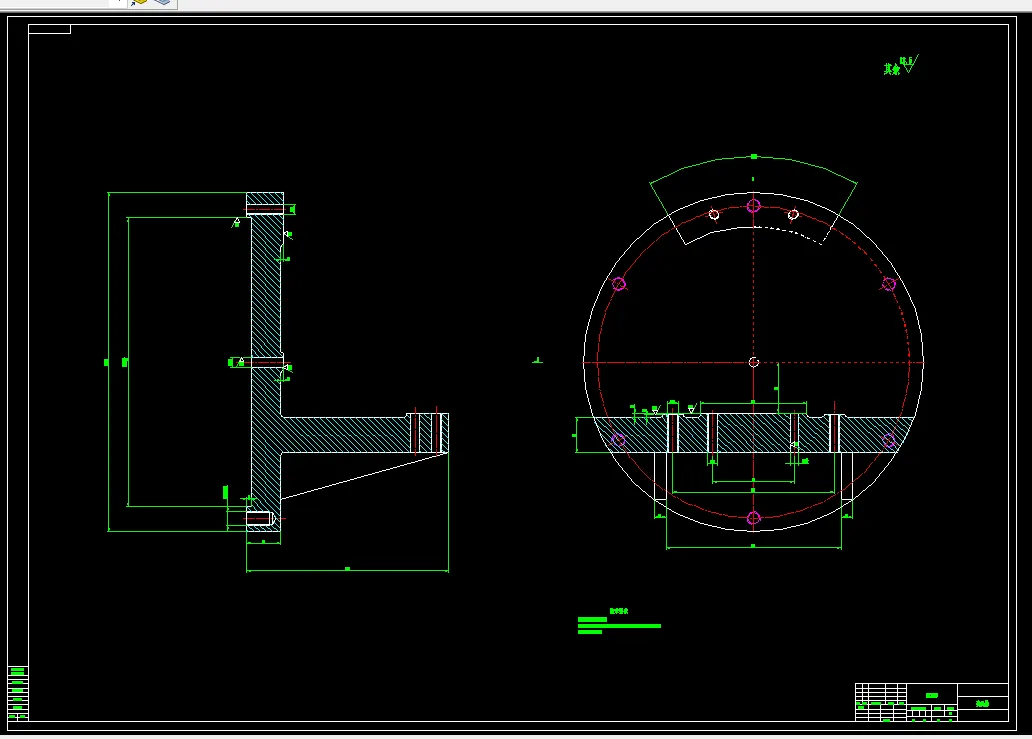Select the magenta hole in left hatched section
The image size is (1032, 739).
pyautogui.click(x=618, y=440)
